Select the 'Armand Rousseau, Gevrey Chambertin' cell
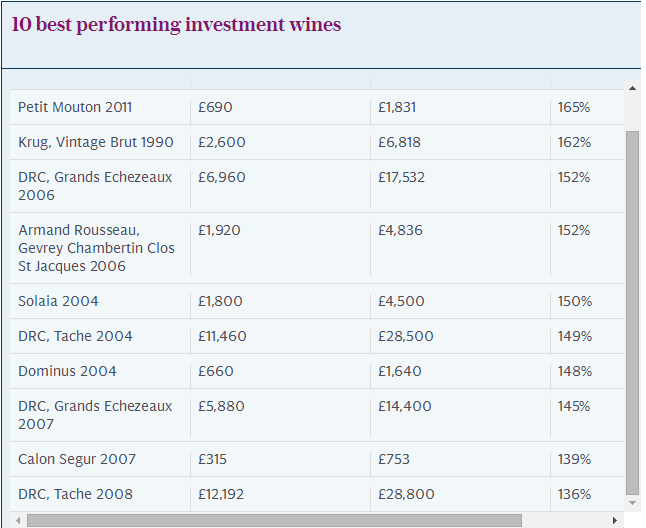The height and width of the screenshot is (528, 646). 100,248
